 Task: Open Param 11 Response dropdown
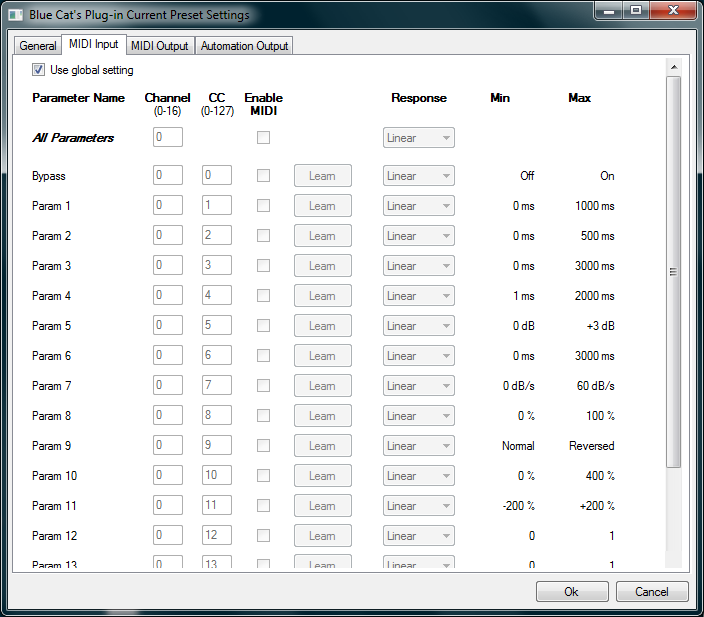point(418,506)
